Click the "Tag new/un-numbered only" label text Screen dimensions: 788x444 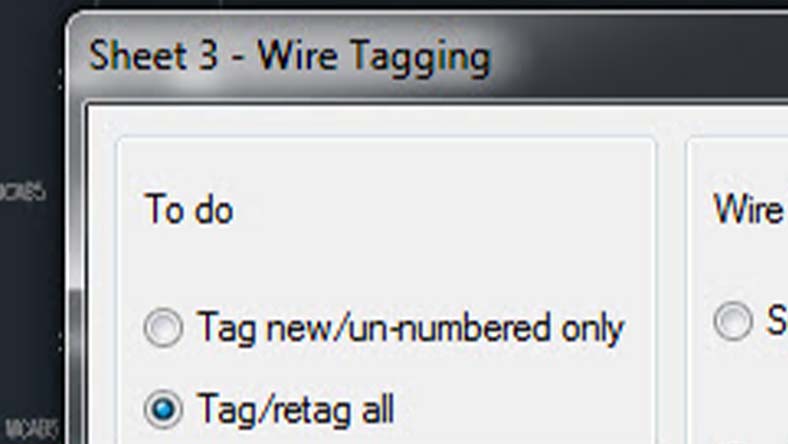coord(411,328)
